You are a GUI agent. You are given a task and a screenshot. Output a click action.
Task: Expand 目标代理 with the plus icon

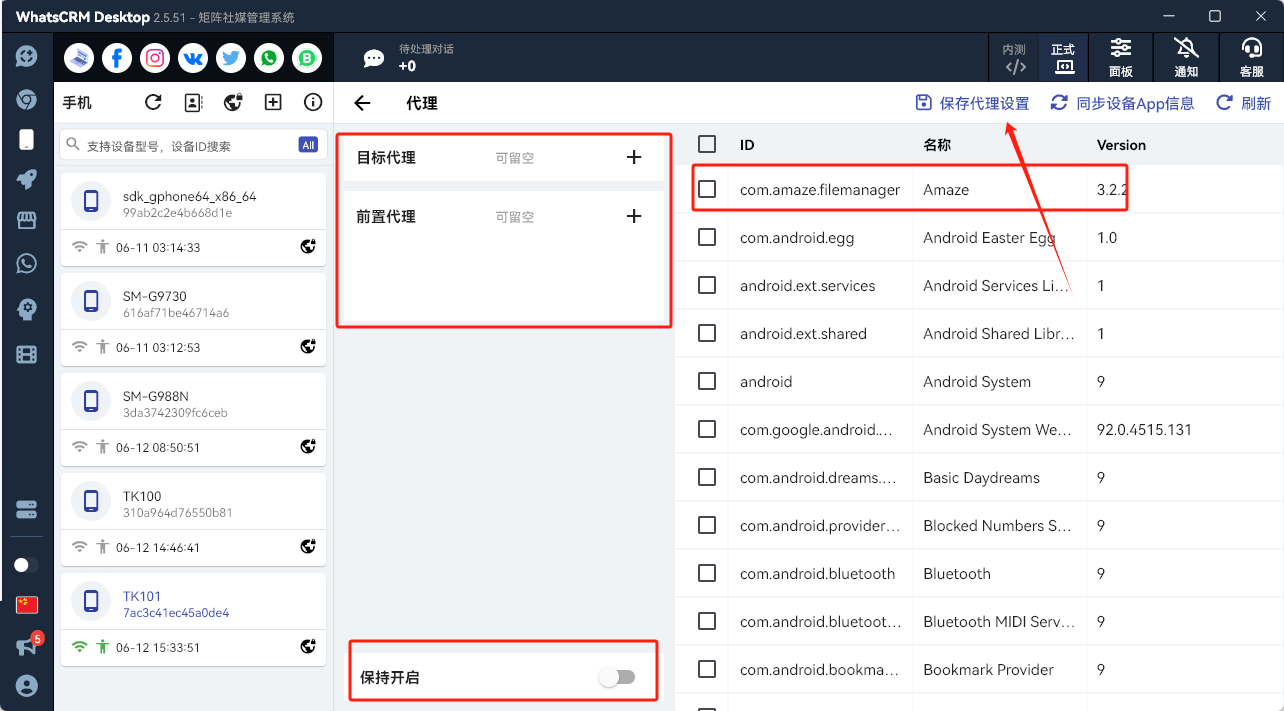(634, 157)
